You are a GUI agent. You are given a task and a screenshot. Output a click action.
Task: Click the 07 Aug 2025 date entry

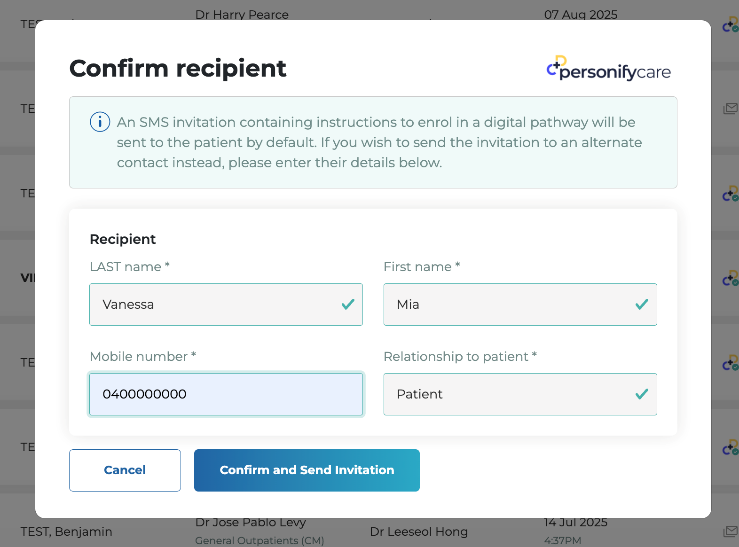[x=580, y=15]
